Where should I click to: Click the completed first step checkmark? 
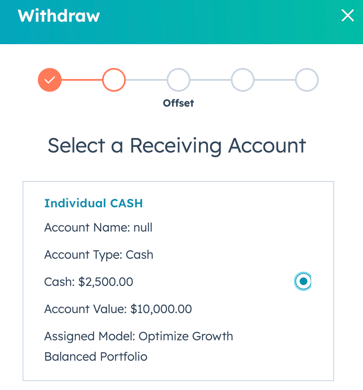(x=50, y=80)
